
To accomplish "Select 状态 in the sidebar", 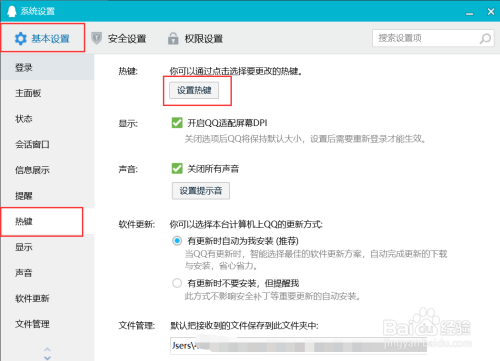I will pos(47,119).
